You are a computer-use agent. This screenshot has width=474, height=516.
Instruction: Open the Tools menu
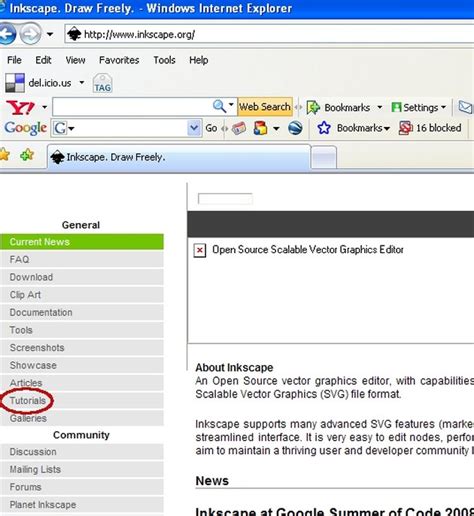click(164, 60)
